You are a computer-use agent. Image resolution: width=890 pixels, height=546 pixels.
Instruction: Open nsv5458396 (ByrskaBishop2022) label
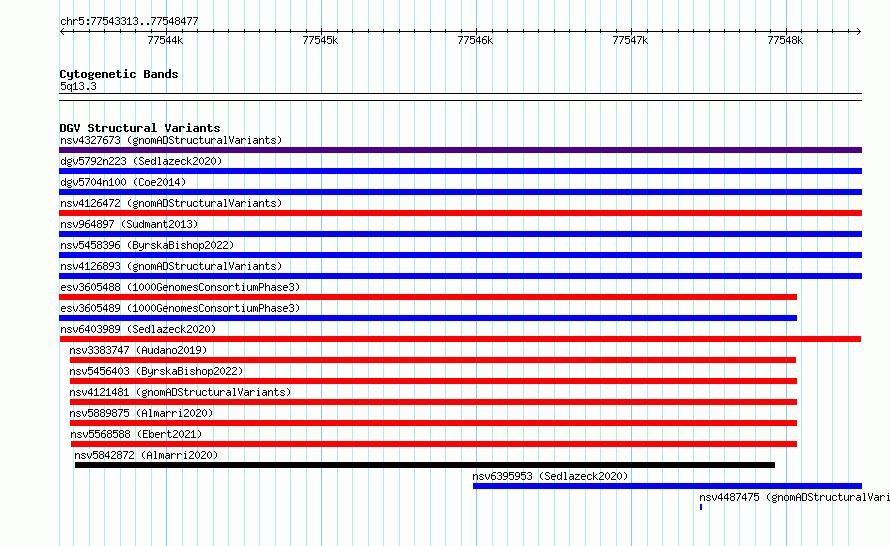147,245
